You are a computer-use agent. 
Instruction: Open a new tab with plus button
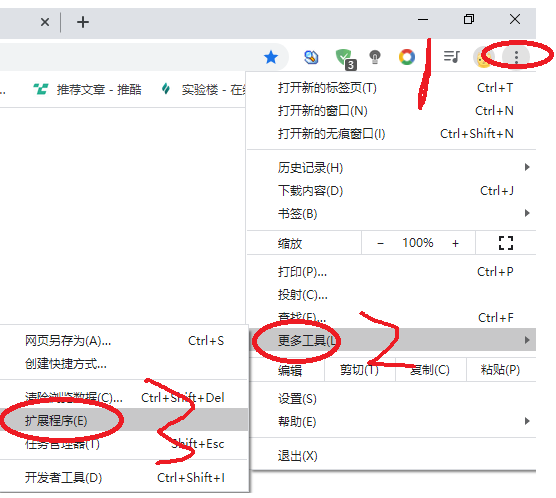[83, 22]
